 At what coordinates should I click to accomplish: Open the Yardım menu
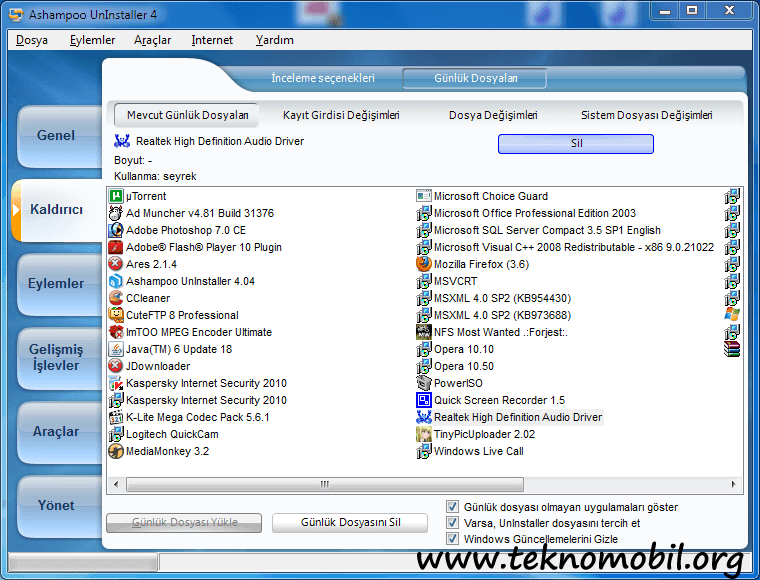275,40
